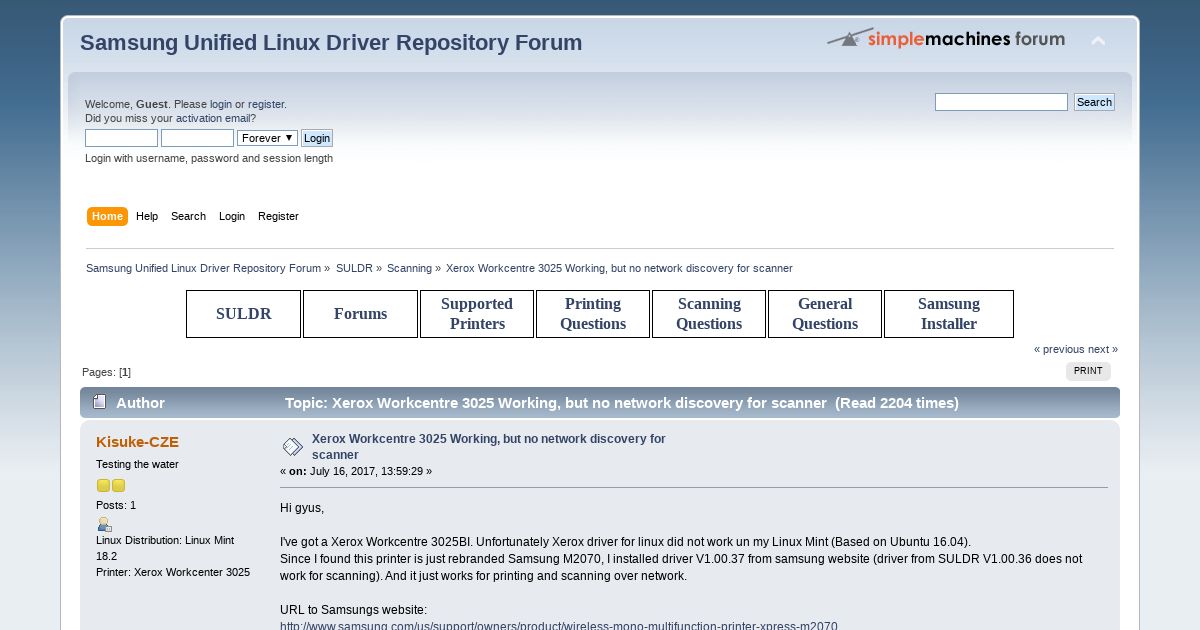Image resolution: width=1200 pixels, height=630 pixels.
Task: Open the Search menu item
Action: 188,216
